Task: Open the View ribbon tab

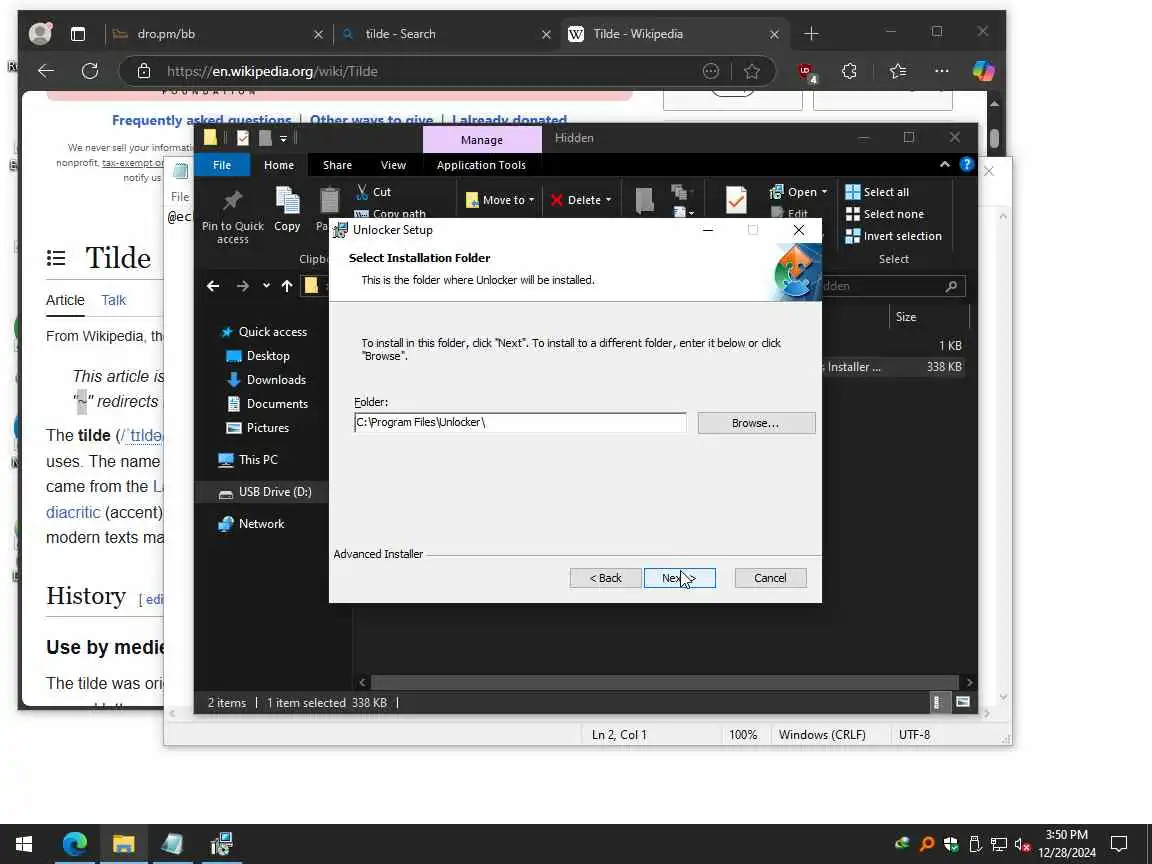Action: tap(393, 165)
